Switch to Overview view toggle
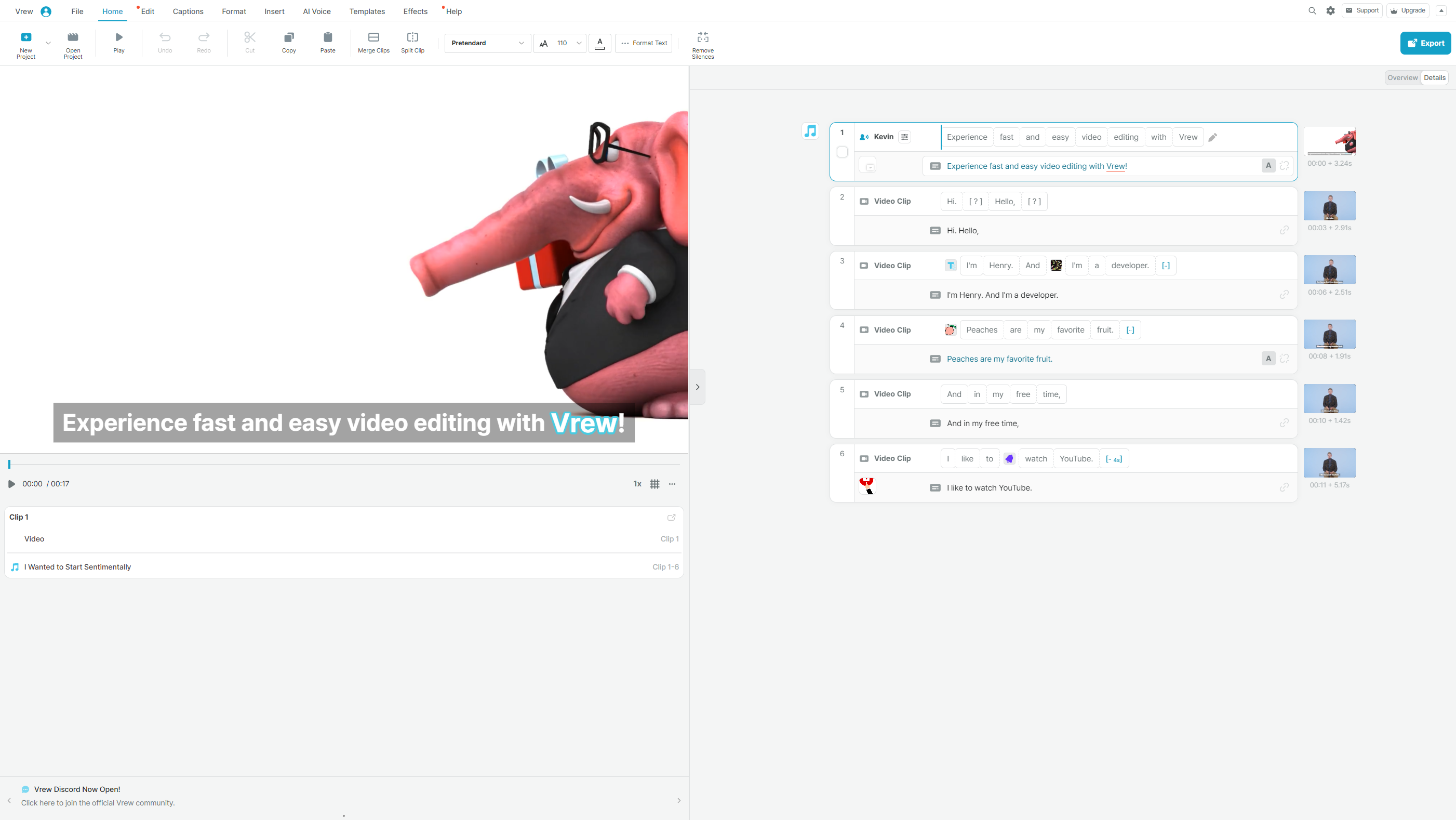Image resolution: width=1456 pixels, height=820 pixels. [1402, 78]
